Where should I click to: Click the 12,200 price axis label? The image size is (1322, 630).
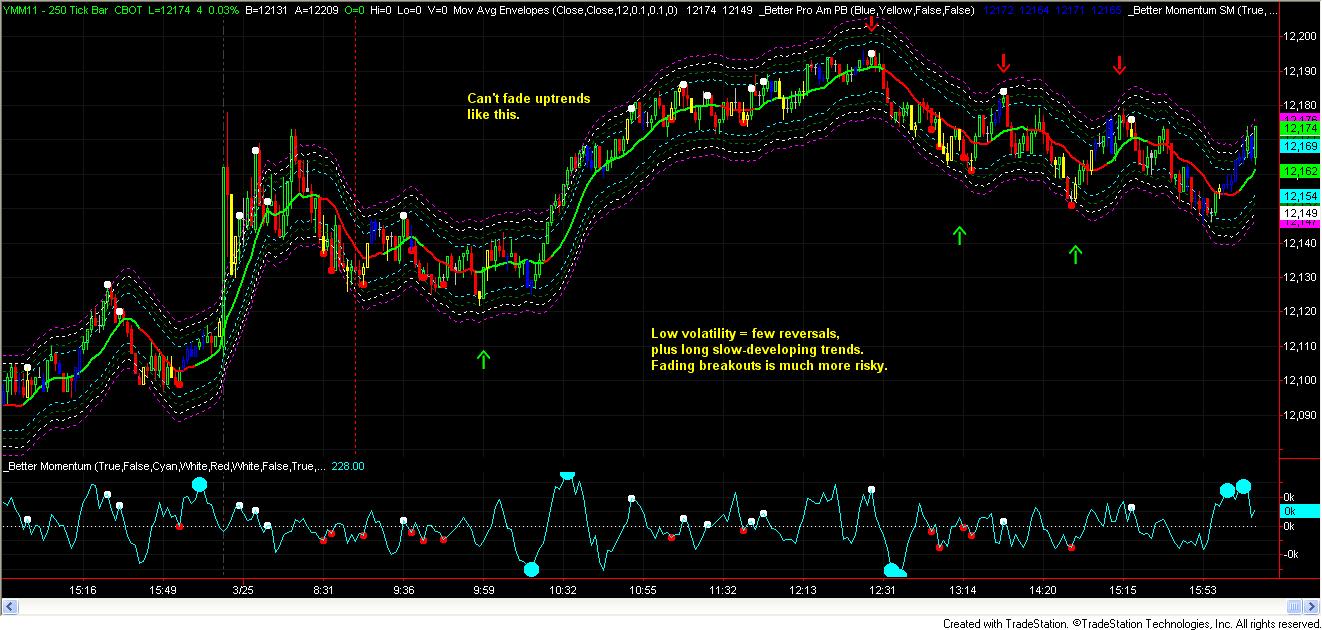click(x=1300, y=36)
